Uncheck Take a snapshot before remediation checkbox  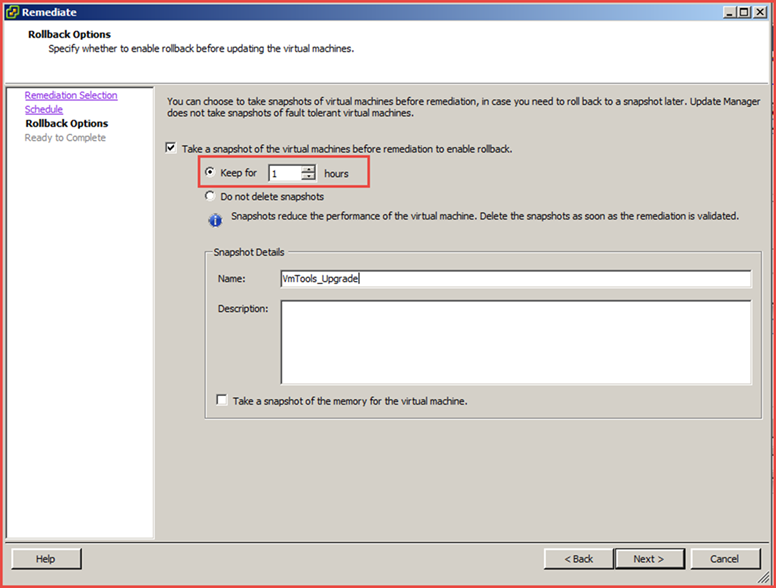[x=171, y=148]
